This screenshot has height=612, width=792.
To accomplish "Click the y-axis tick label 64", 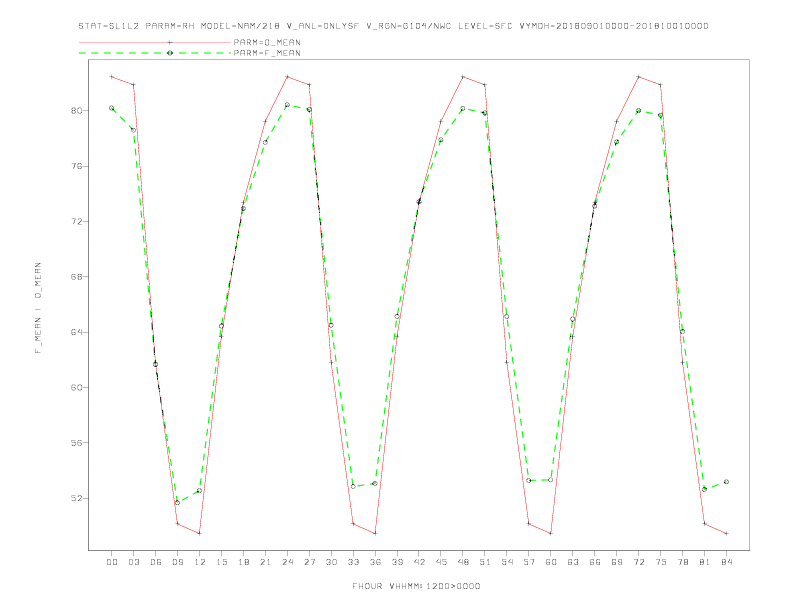I will (76, 332).
